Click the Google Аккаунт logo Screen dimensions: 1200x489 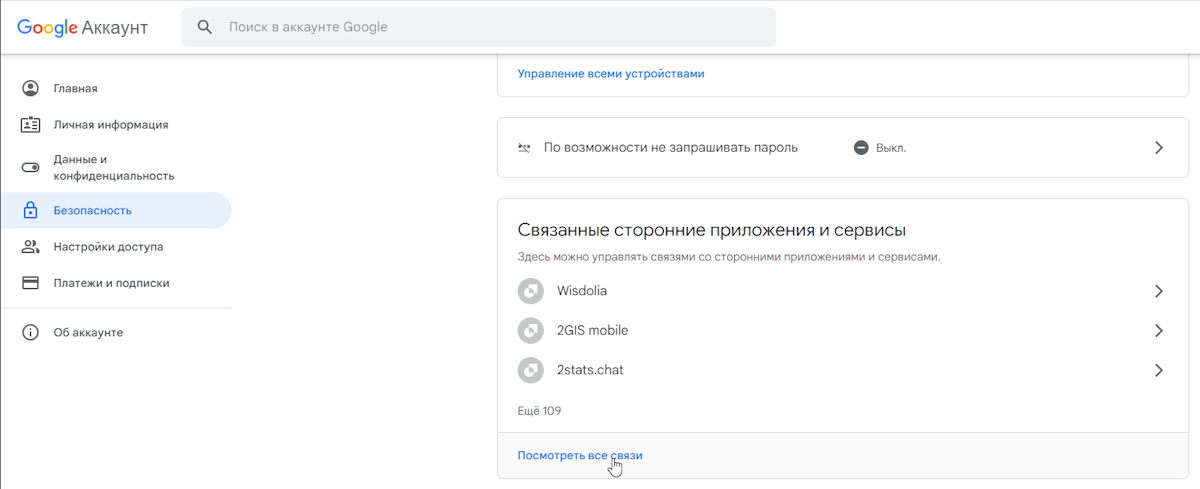[x=82, y=27]
